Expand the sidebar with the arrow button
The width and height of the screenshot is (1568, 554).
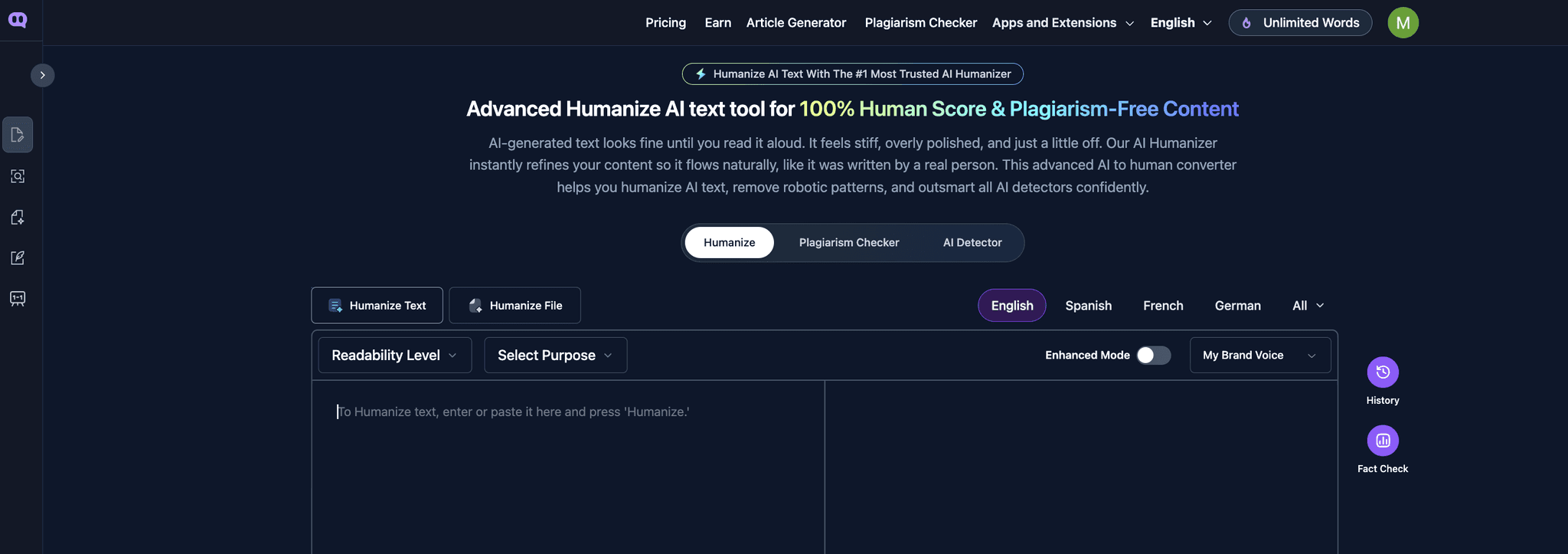tap(43, 75)
